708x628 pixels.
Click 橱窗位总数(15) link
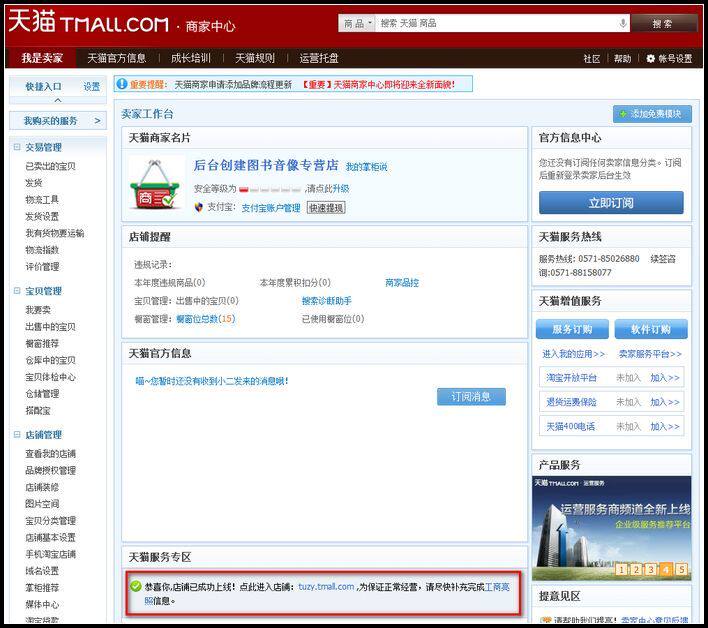[x=205, y=319]
